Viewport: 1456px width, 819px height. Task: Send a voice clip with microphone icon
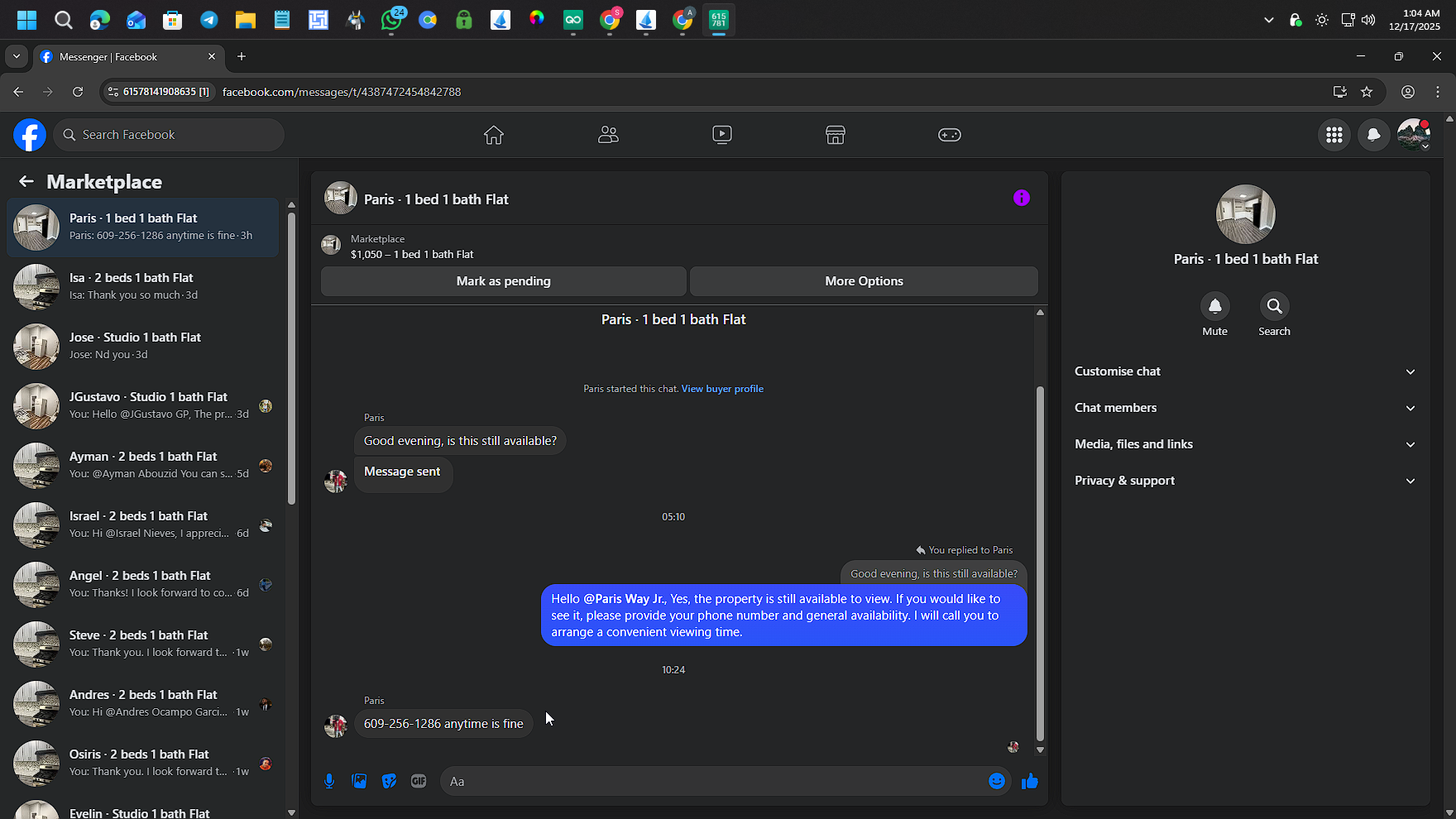click(x=329, y=781)
